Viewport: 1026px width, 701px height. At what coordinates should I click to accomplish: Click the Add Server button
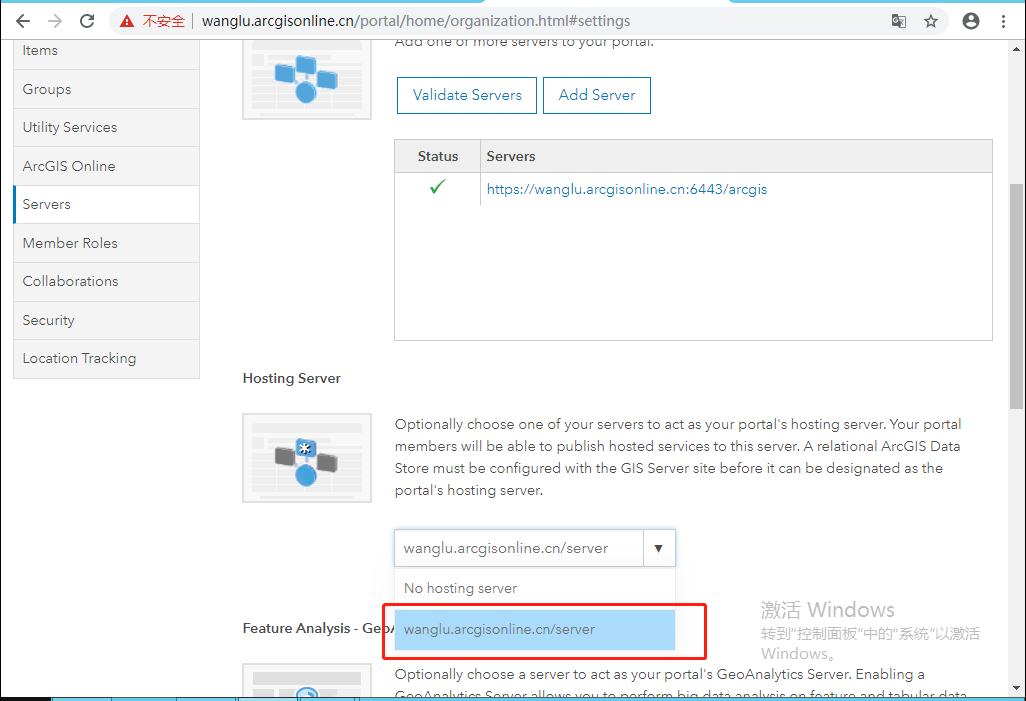[597, 95]
